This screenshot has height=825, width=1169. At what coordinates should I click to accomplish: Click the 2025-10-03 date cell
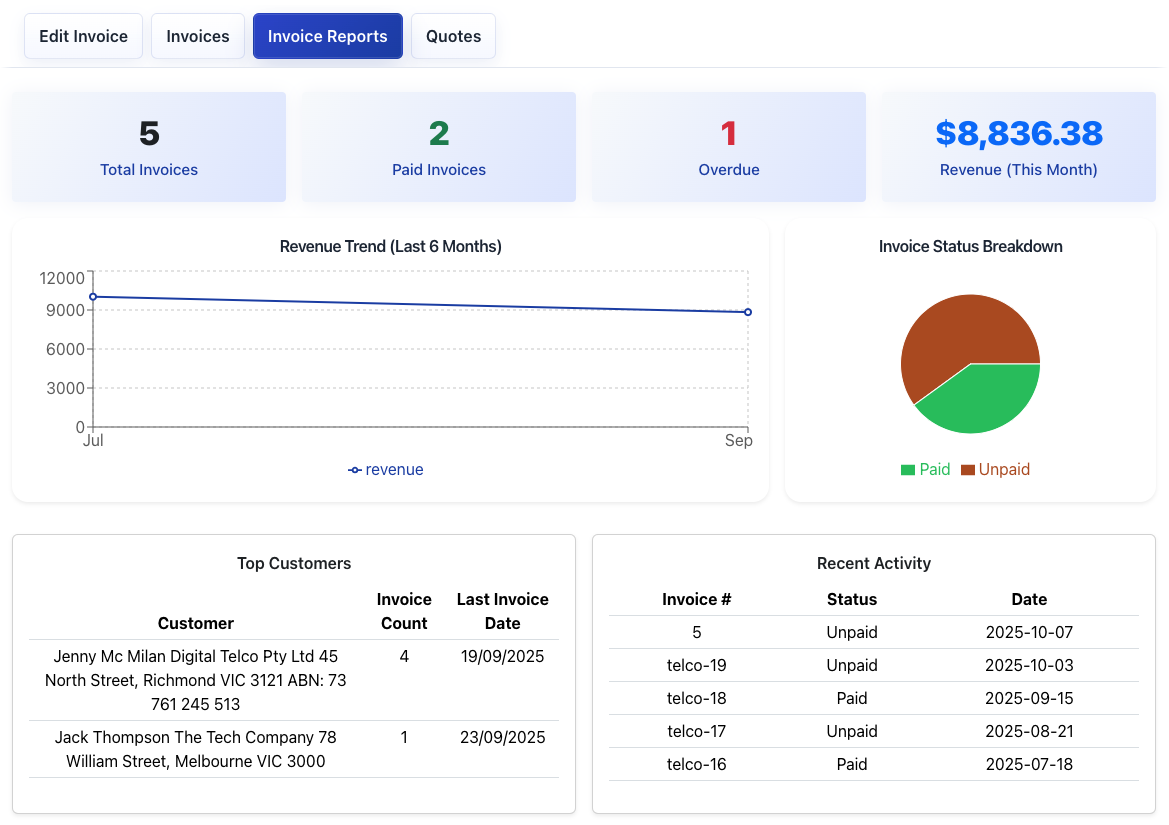pos(1029,666)
